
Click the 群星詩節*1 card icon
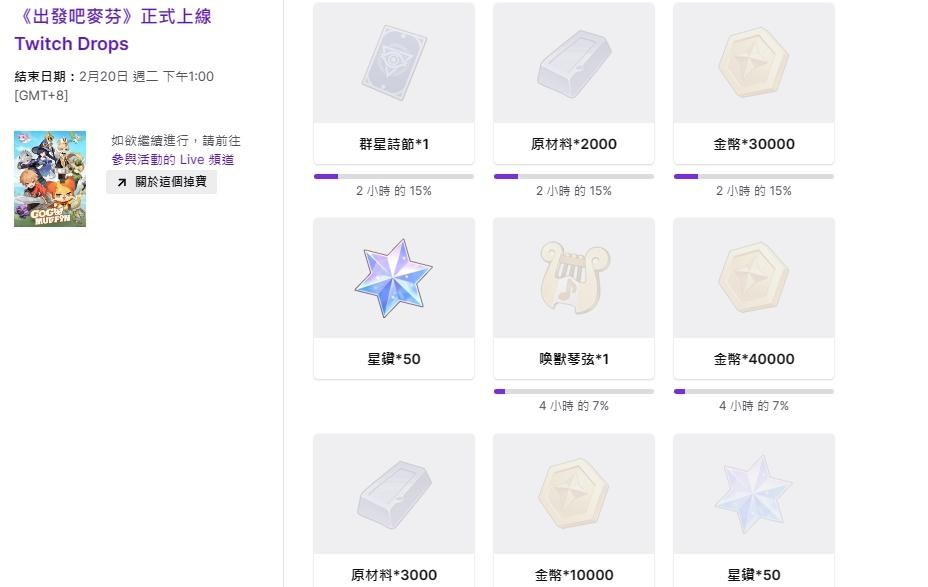393,62
